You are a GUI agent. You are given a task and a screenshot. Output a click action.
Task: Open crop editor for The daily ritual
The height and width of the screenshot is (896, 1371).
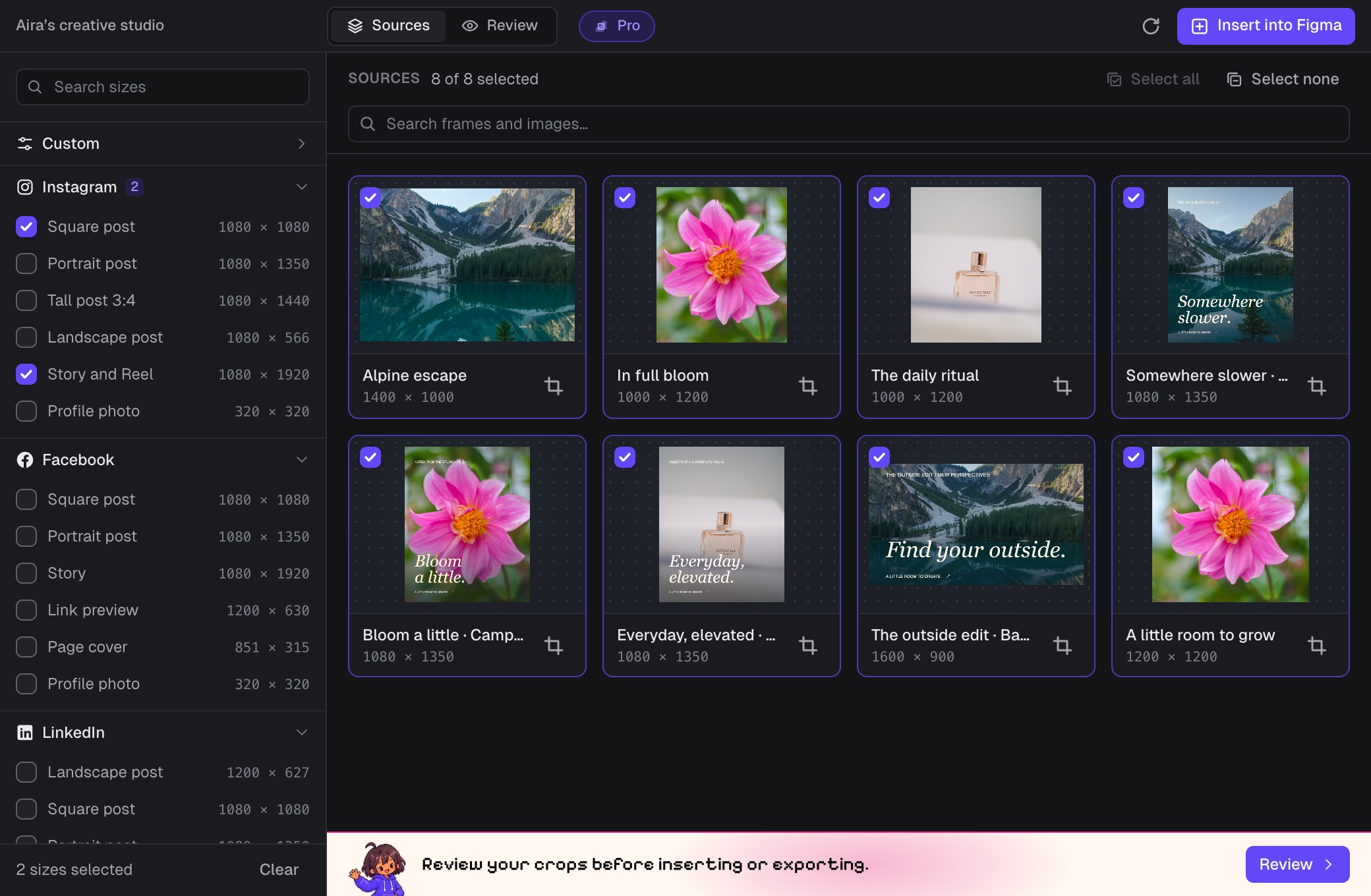[1063, 385]
